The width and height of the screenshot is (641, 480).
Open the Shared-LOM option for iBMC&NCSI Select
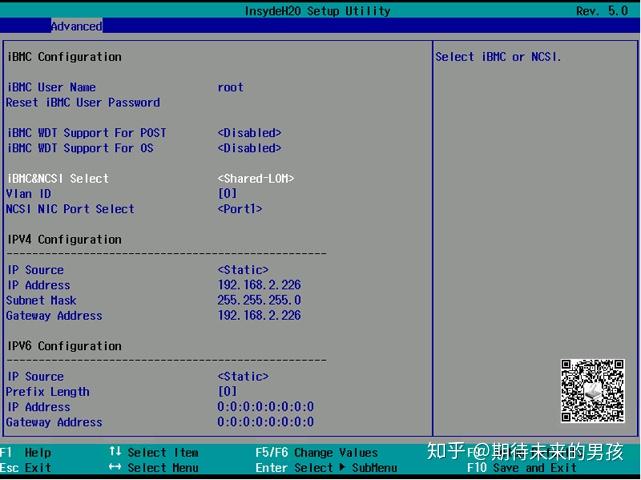point(256,179)
